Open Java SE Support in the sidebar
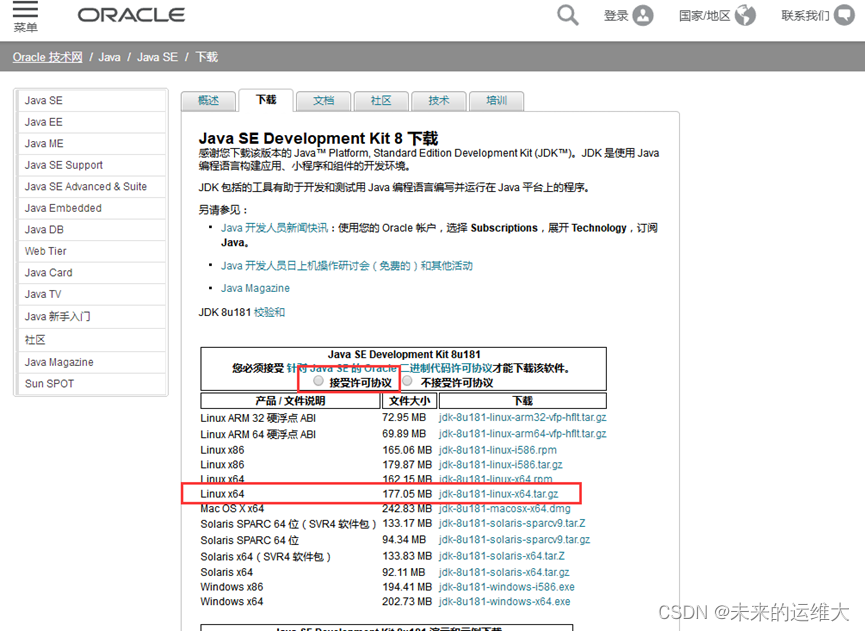 pyautogui.click(x=90, y=165)
